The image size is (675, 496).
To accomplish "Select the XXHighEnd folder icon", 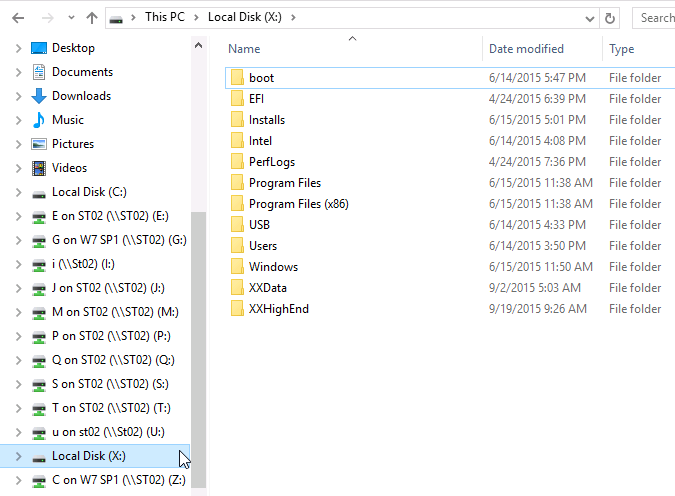I will pos(237,309).
